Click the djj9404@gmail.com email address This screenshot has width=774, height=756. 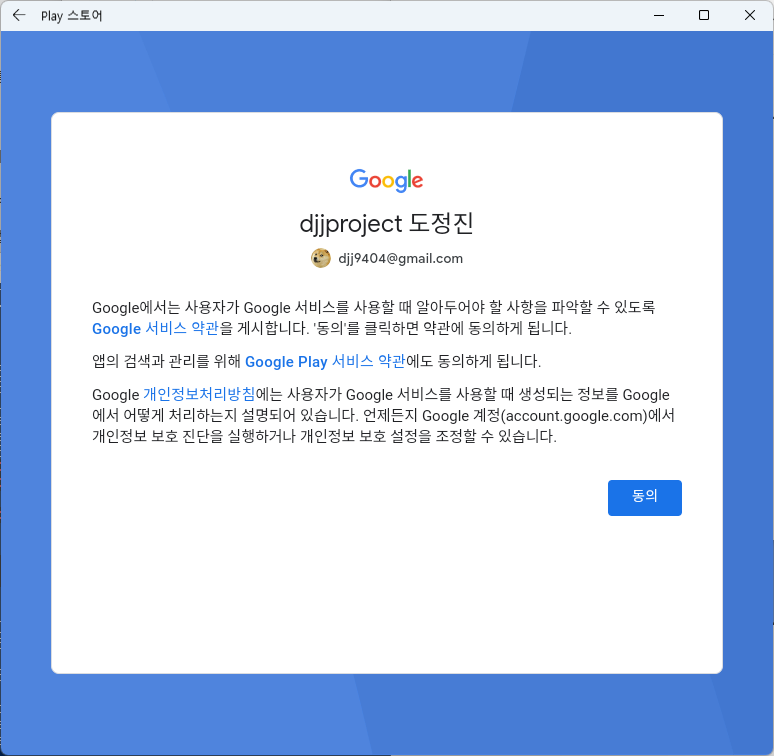tap(400, 259)
